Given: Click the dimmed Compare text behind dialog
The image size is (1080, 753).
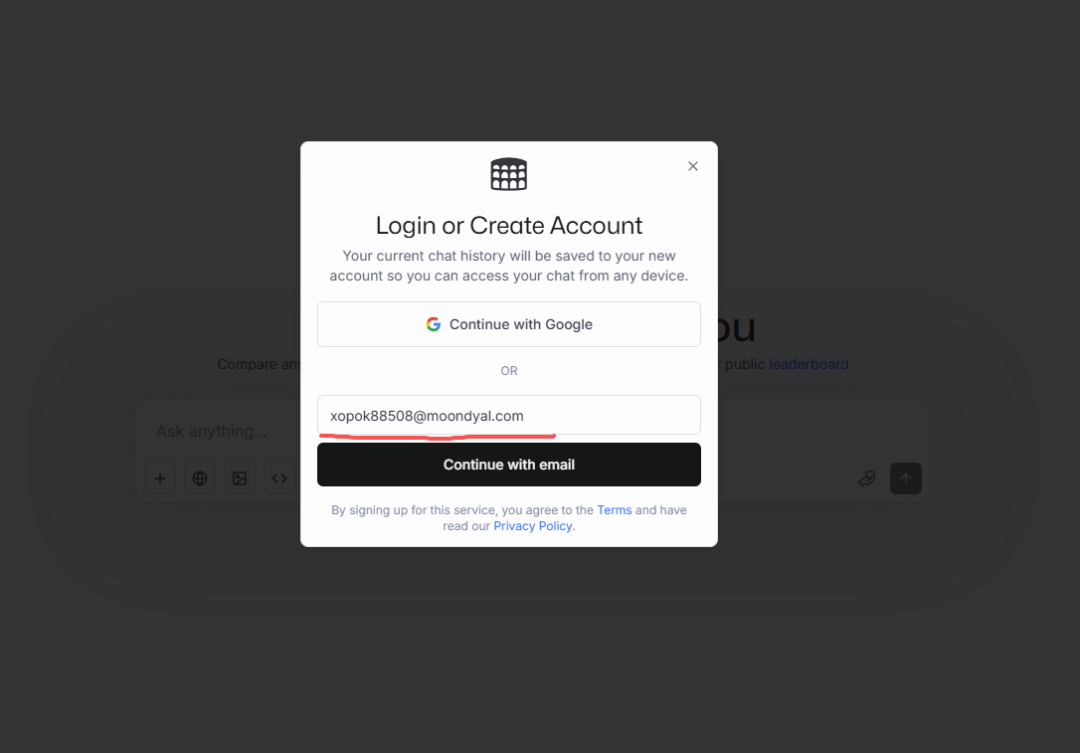Looking at the screenshot, I should click(259, 364).
